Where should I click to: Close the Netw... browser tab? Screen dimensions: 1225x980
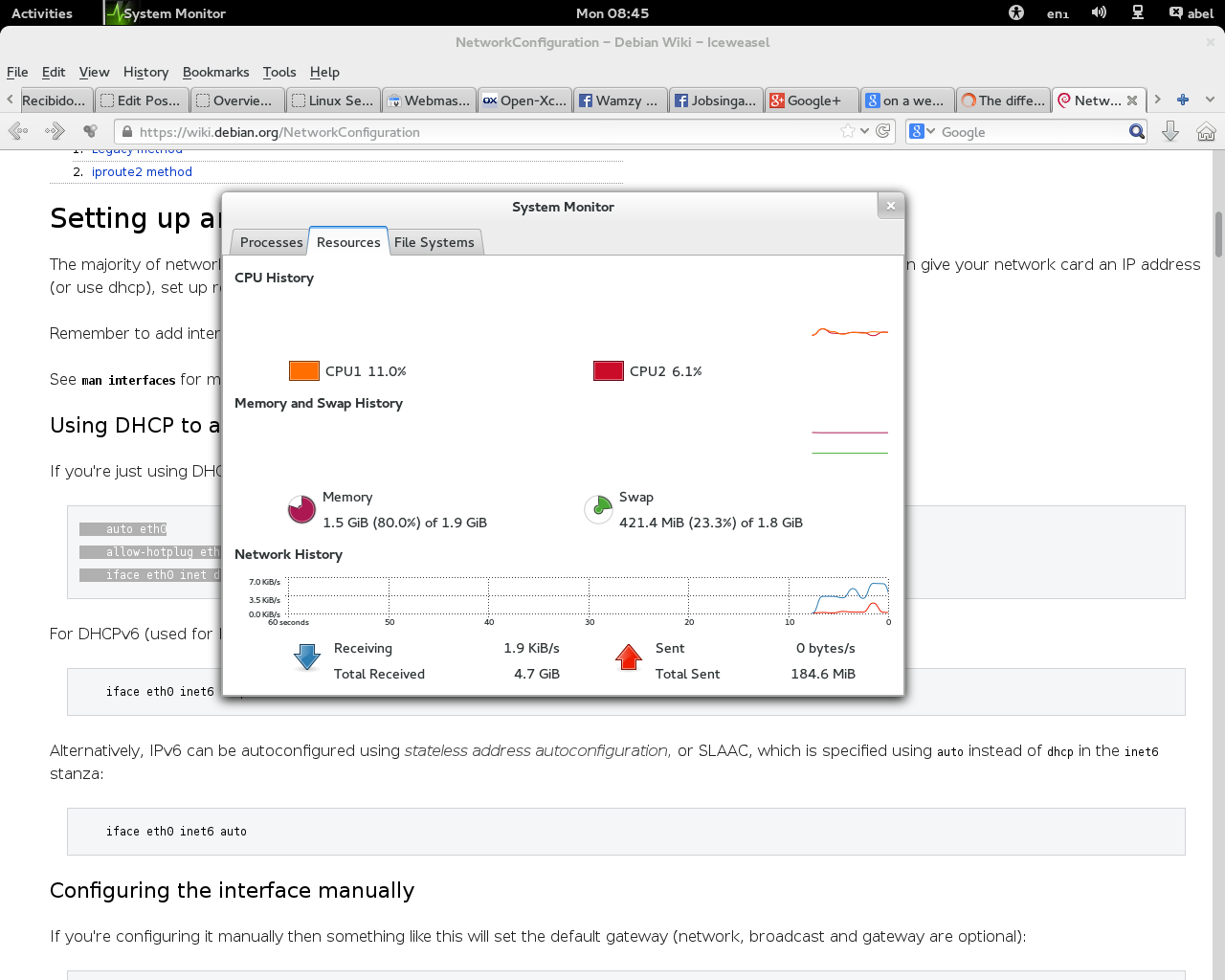[x=1132, y=100]
